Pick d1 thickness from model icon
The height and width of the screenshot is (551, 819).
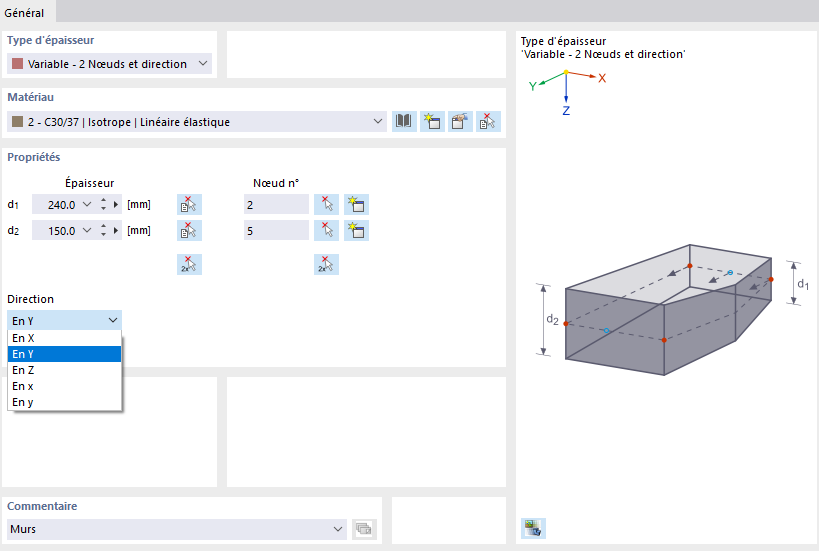189,205
